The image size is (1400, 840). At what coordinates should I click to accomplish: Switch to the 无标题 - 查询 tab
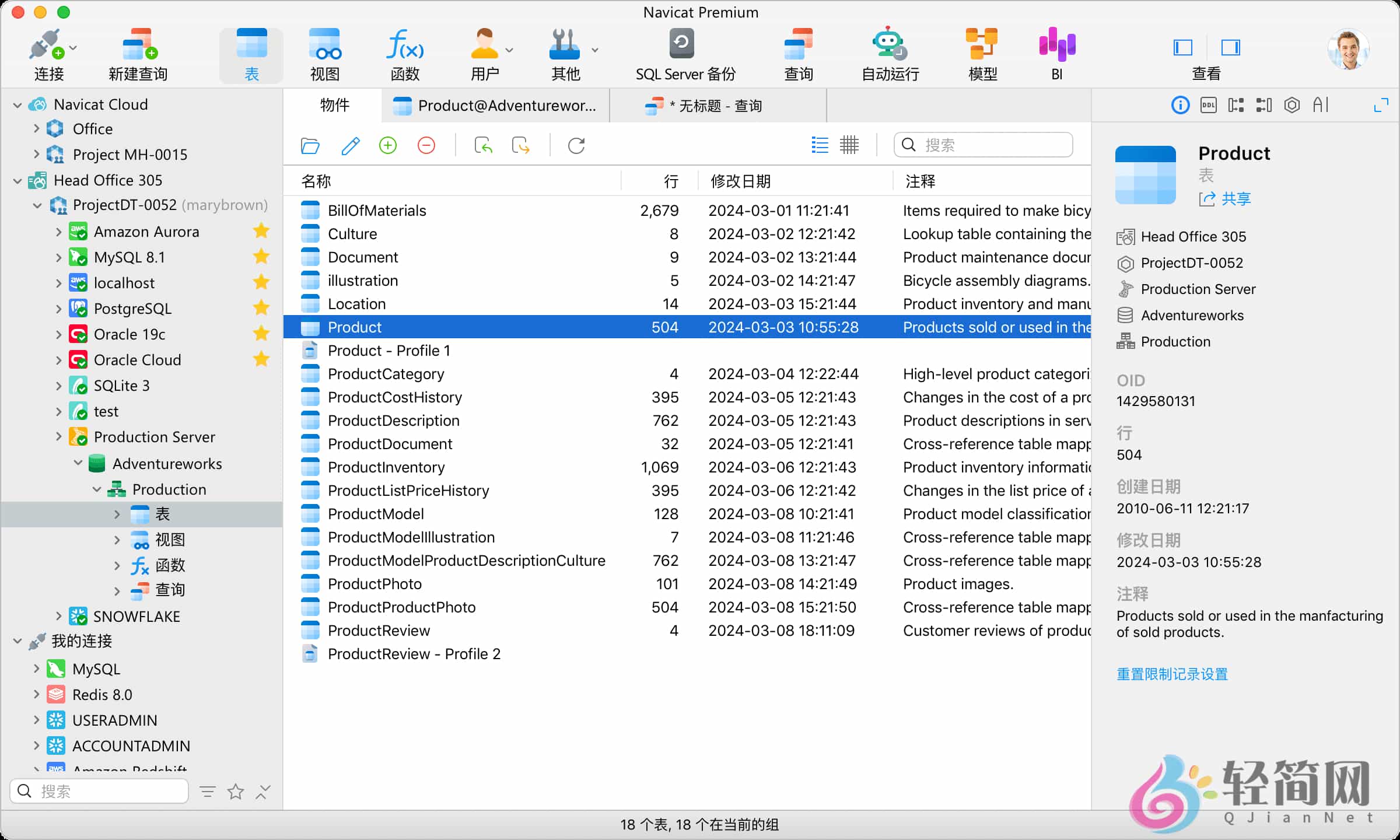coord(716,106)
